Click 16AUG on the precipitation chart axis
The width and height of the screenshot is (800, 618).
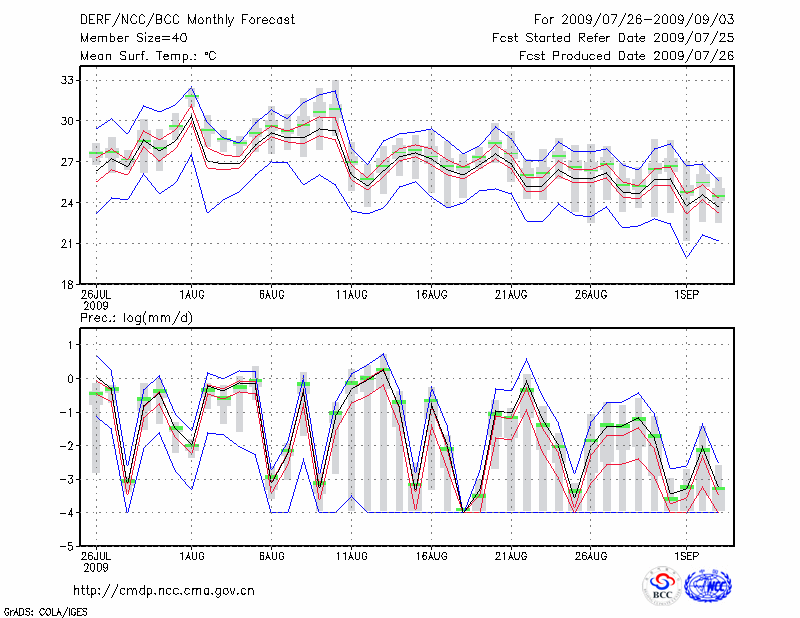(431, 556)
